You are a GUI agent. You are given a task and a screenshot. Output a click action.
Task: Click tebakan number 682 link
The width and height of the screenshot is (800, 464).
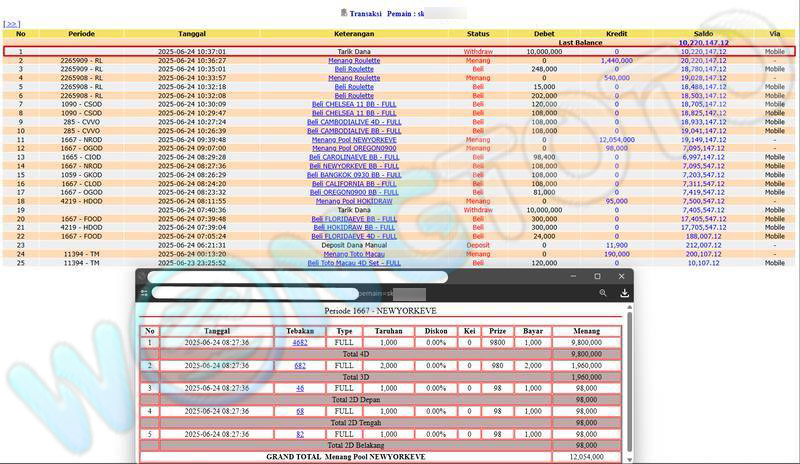300,366
